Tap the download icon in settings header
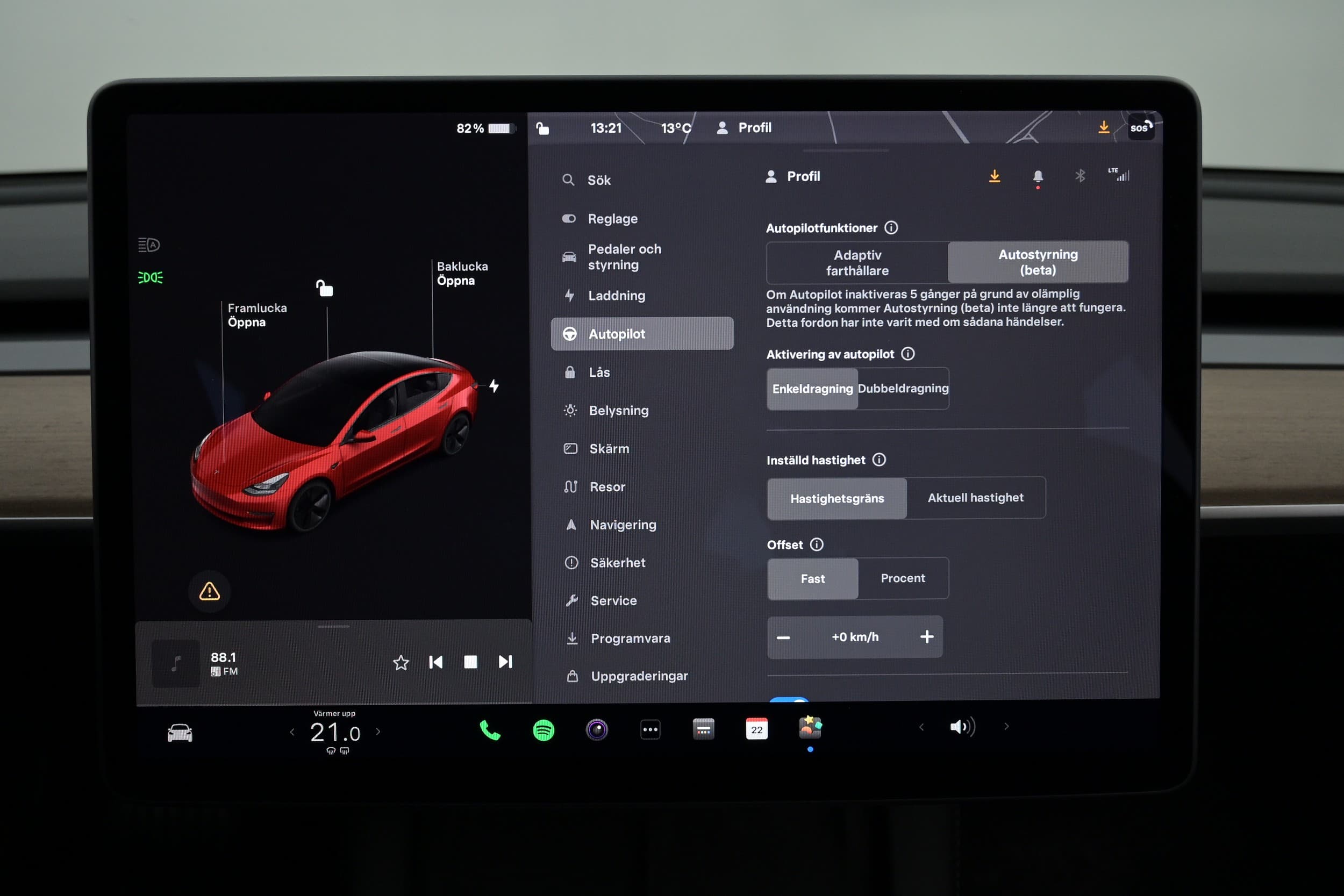 (994, 176)
